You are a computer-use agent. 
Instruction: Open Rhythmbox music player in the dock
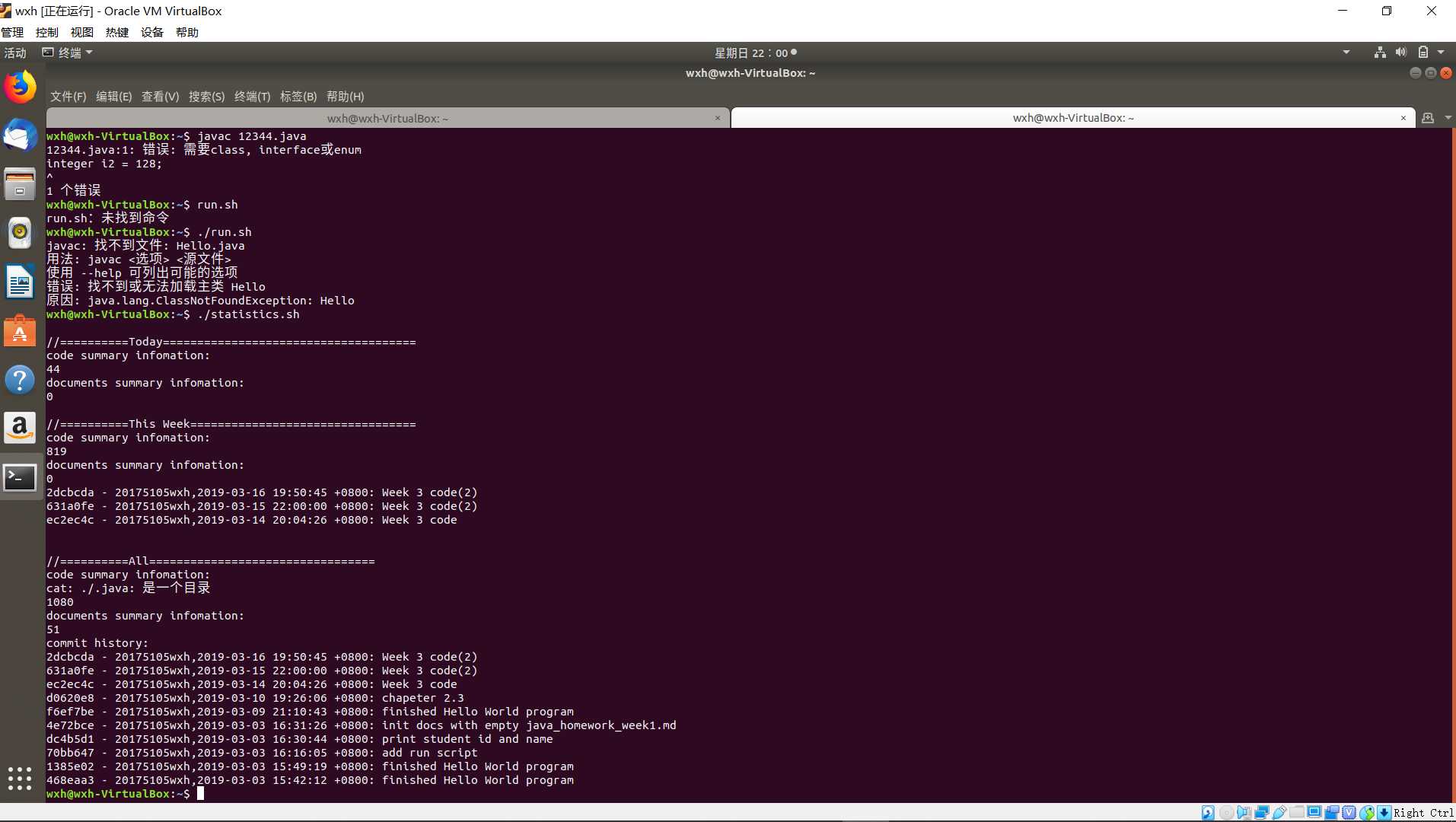[21, 233]
